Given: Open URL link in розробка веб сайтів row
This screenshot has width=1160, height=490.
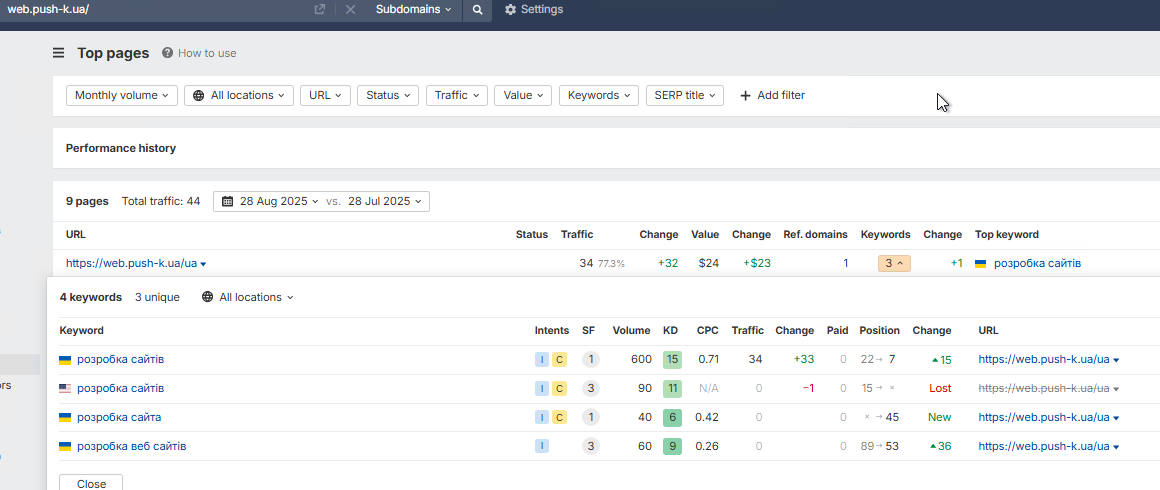Looking at the screenshot, I should click(1044, 446).
